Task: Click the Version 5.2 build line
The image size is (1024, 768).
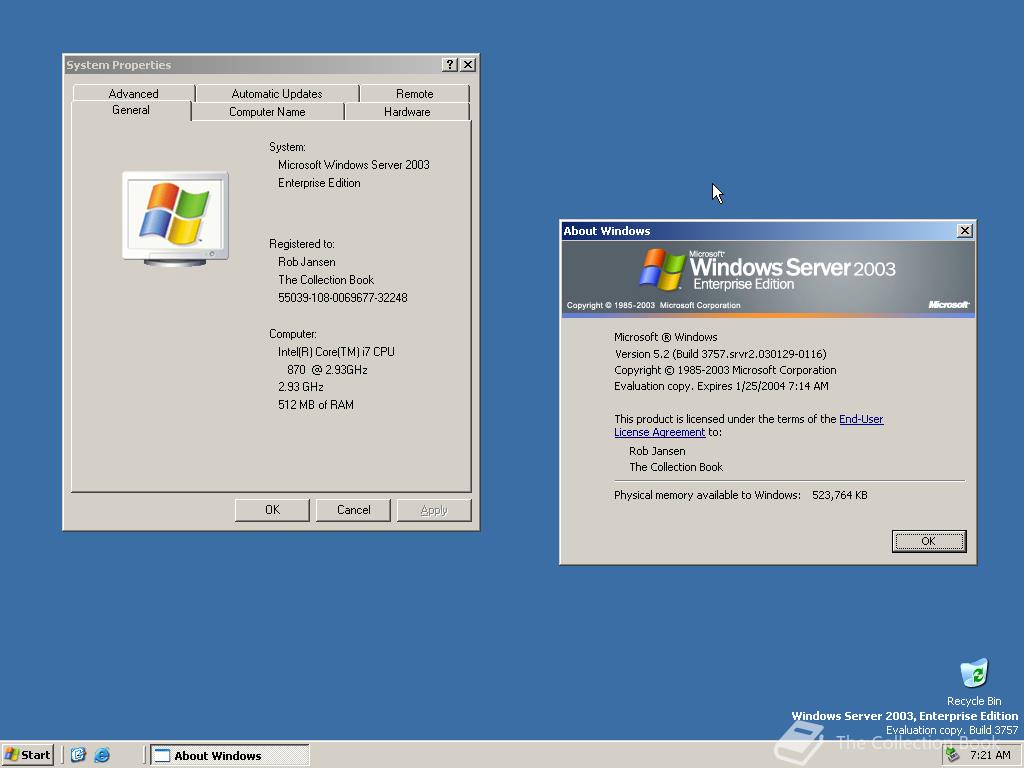Action: pos(721,354)
